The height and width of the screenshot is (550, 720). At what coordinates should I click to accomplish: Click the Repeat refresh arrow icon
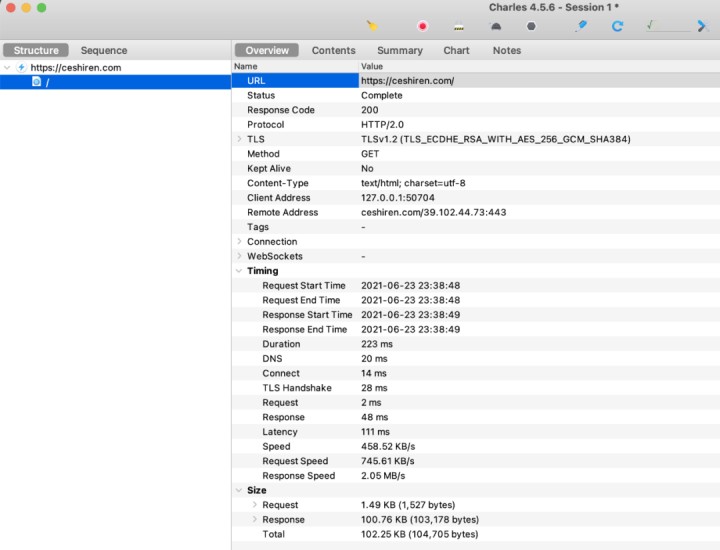point(618,26)
